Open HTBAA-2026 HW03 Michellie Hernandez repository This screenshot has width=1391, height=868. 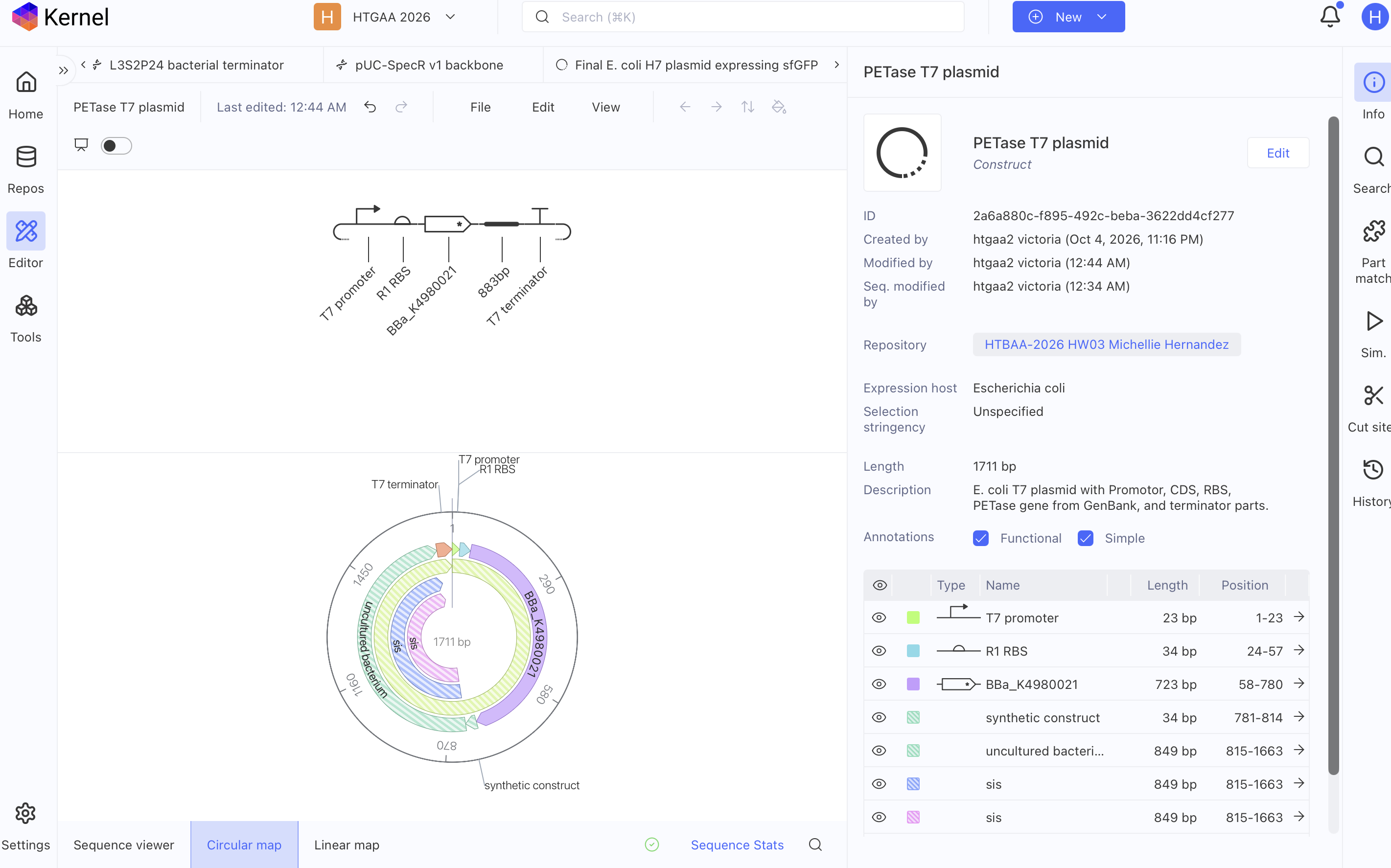pyautogui.click(x=1106, y=344)
